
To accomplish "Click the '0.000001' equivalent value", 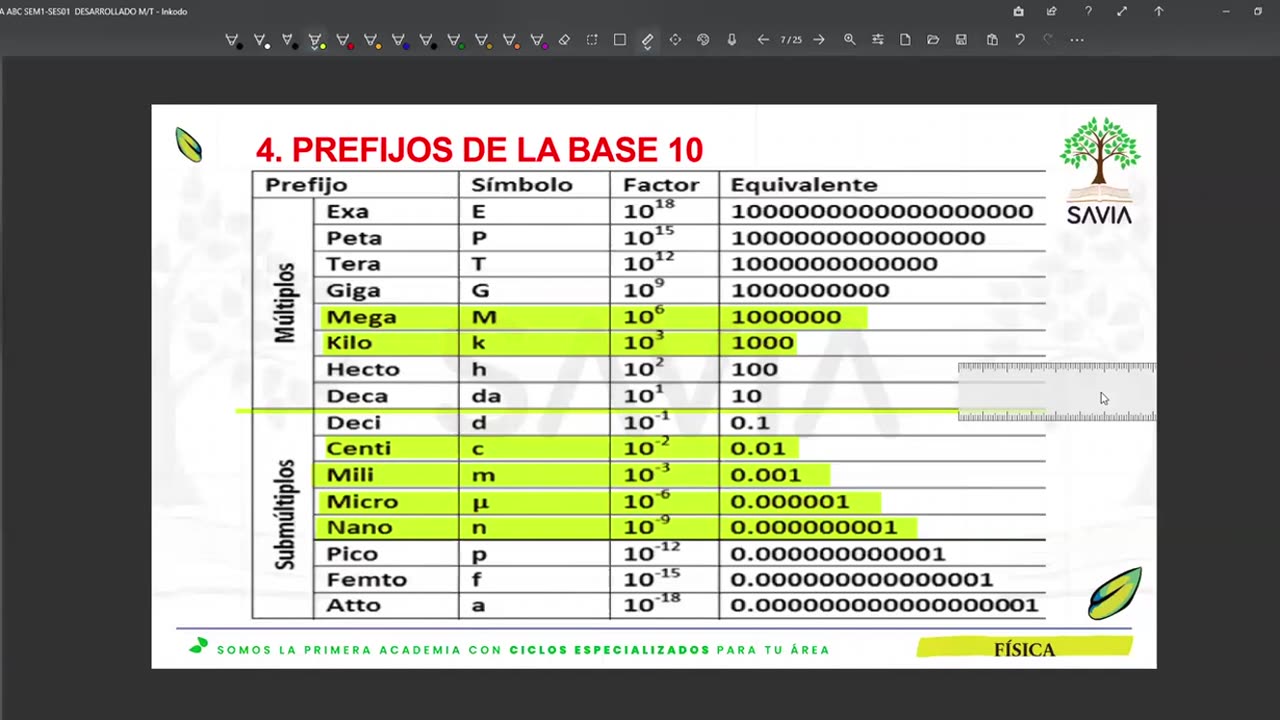I will (790, 501).
